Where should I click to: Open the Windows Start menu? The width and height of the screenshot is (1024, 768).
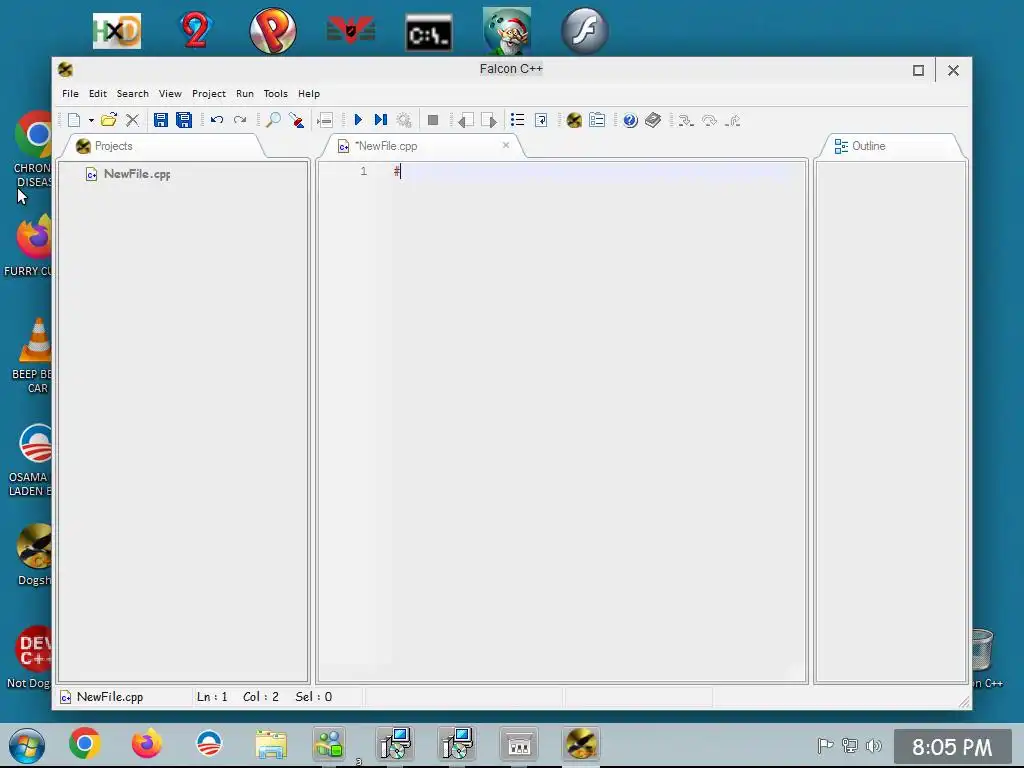tap(27, 745)
